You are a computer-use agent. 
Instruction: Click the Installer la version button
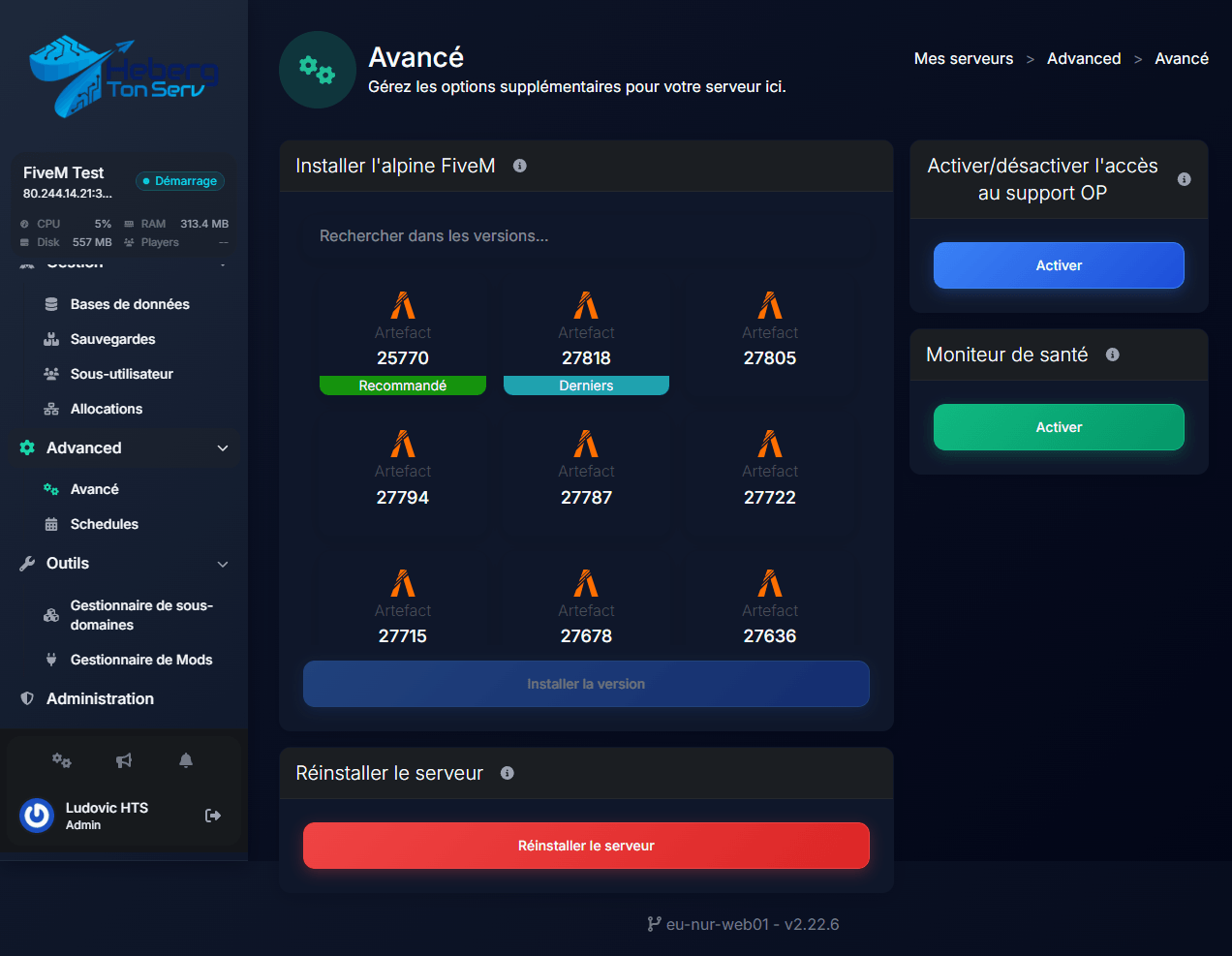point(586,684)
